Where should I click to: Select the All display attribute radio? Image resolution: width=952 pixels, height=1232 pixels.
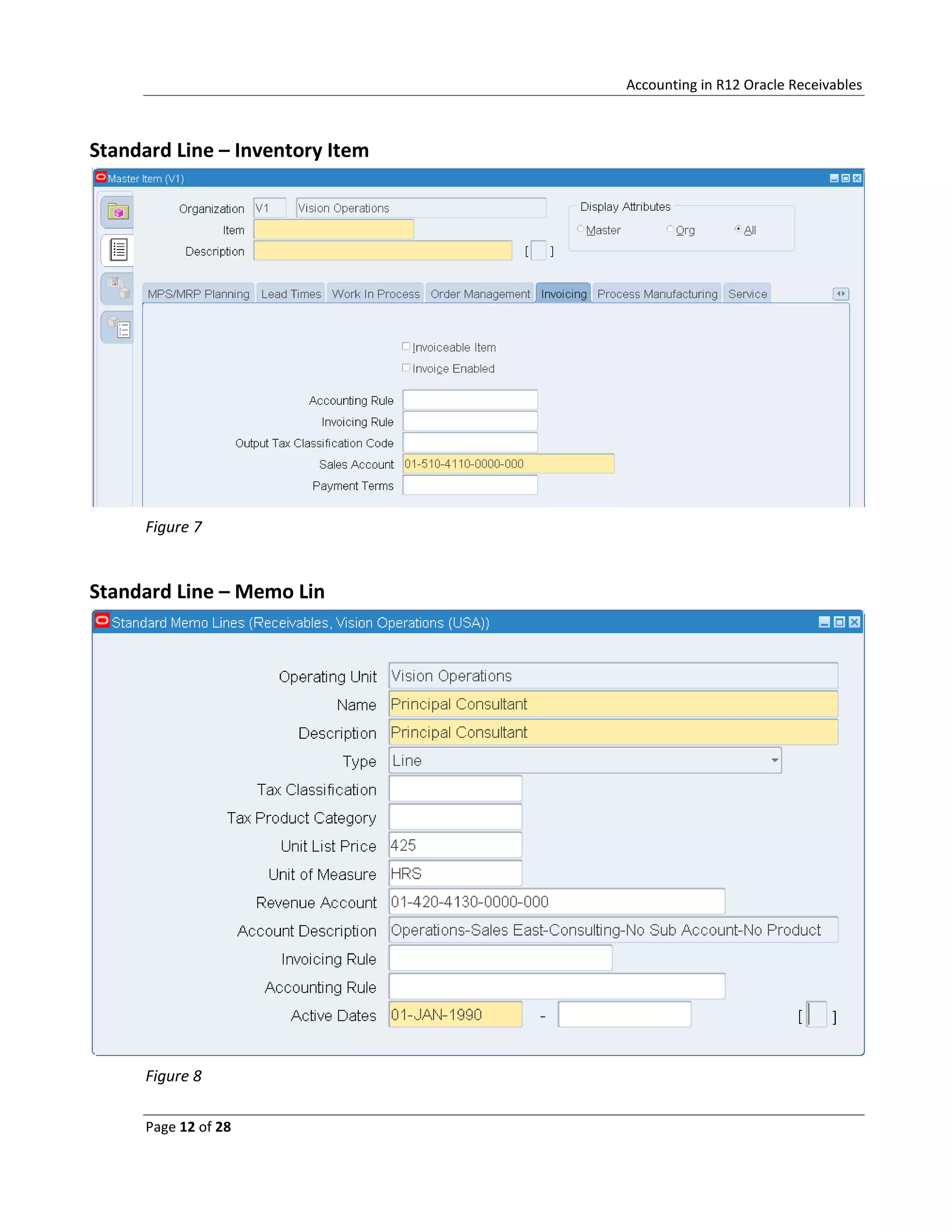pyautogui.click(x=738, y=229)
